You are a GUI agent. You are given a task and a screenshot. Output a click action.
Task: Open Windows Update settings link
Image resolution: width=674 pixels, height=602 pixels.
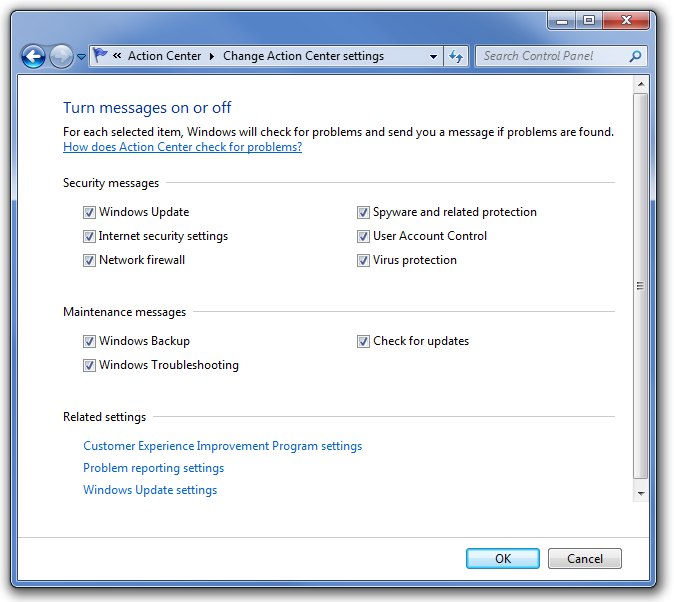(x=150, y=490)
